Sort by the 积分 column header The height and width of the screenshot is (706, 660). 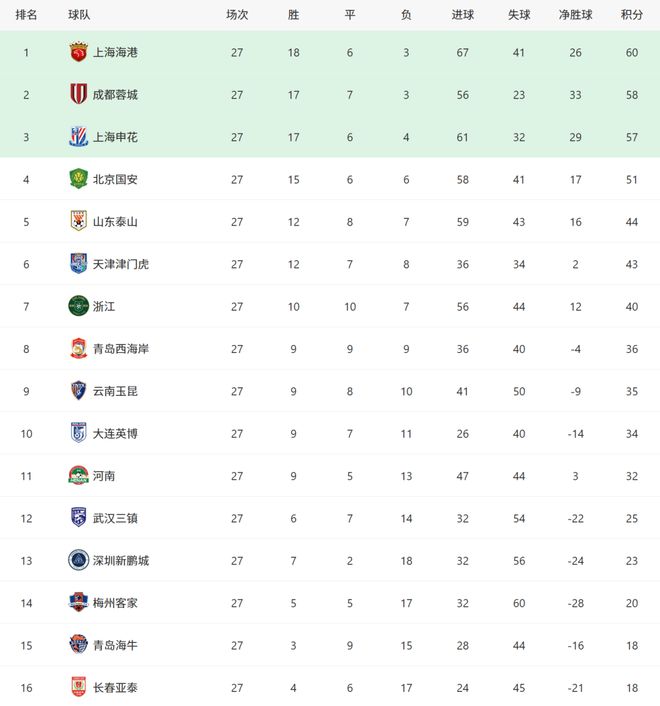click(631, 15)
